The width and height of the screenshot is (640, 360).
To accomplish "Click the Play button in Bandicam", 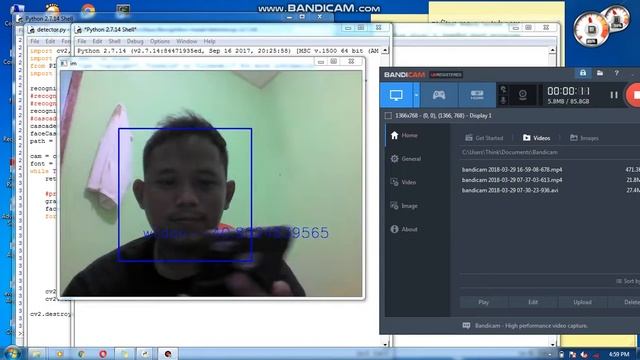I will (484, 302).
